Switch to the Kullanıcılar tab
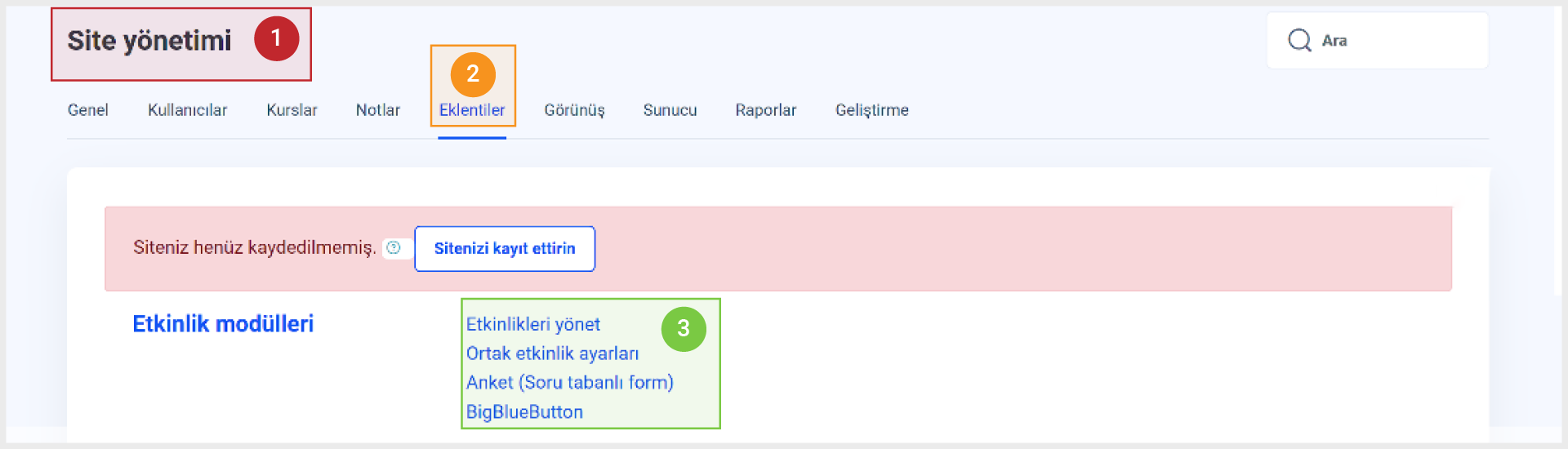The image size is (1568, 449). (187, 110)
